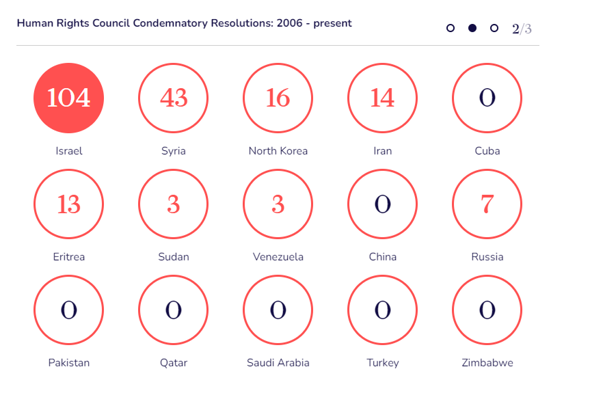This screenshot has height=395, width=590.
Task: Click the Human Rights Council Condemnatory Resolutions heading
Action: (x=184, y=23)
